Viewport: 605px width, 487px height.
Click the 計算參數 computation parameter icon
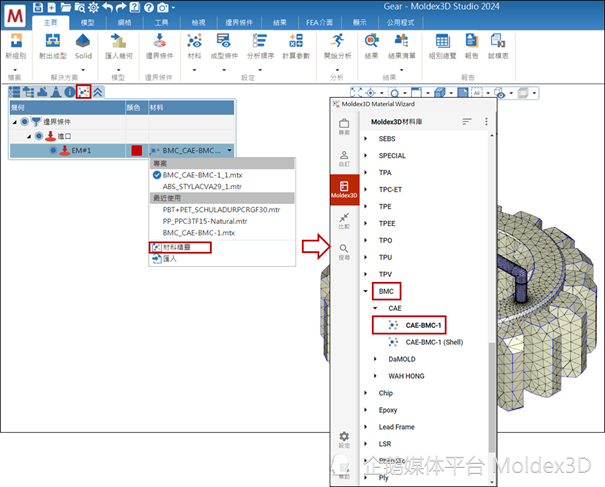[296, 41]
